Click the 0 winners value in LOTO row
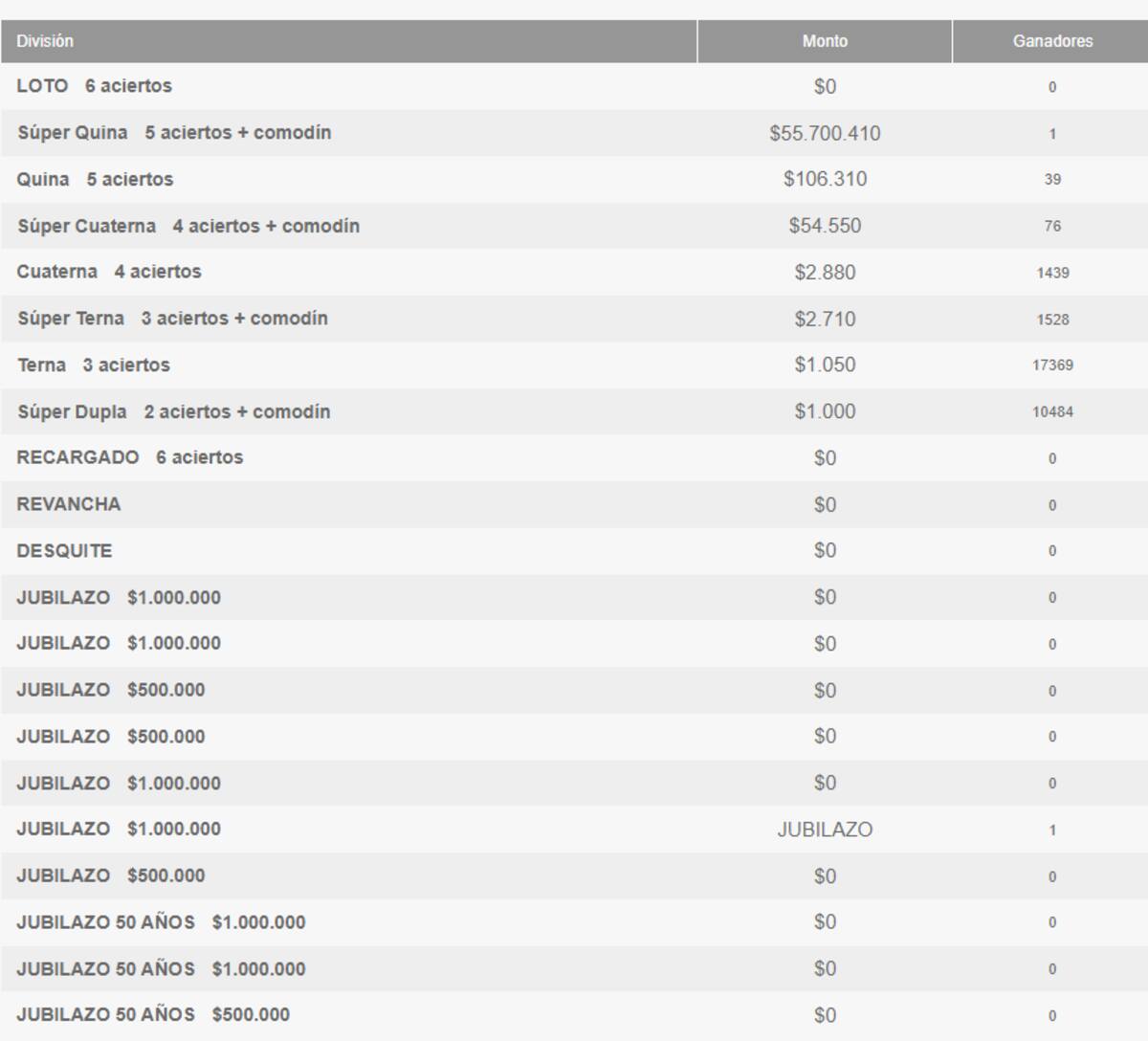Screen dimensions: 1148x1041 click(x=1052, y=87)
